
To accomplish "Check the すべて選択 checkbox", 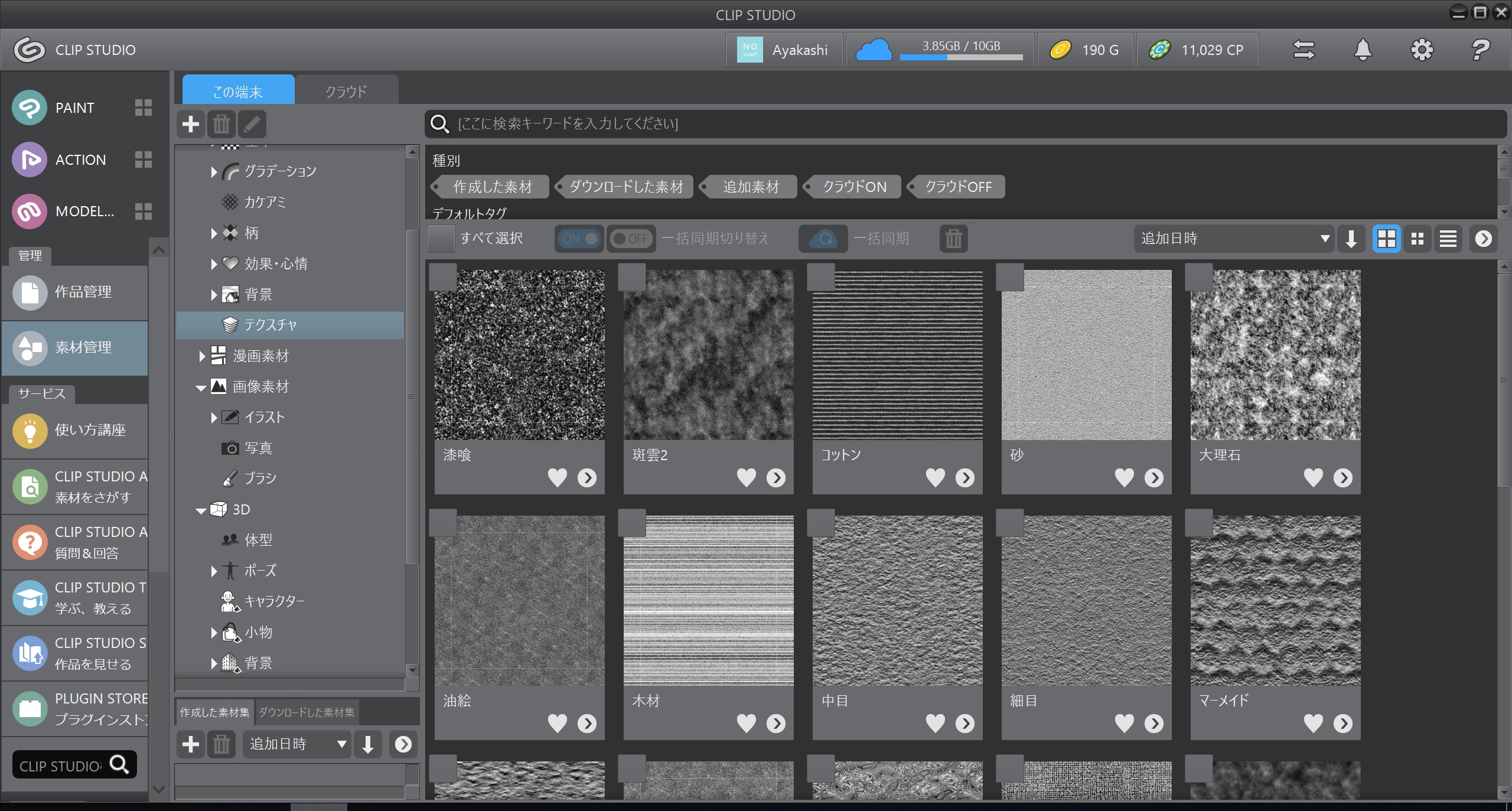I will tap(441, 239).
